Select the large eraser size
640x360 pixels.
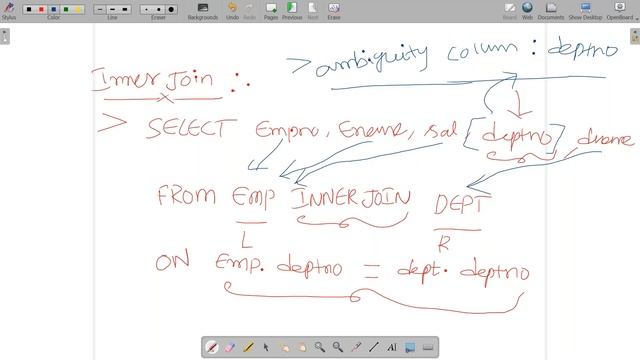(171, 9)
